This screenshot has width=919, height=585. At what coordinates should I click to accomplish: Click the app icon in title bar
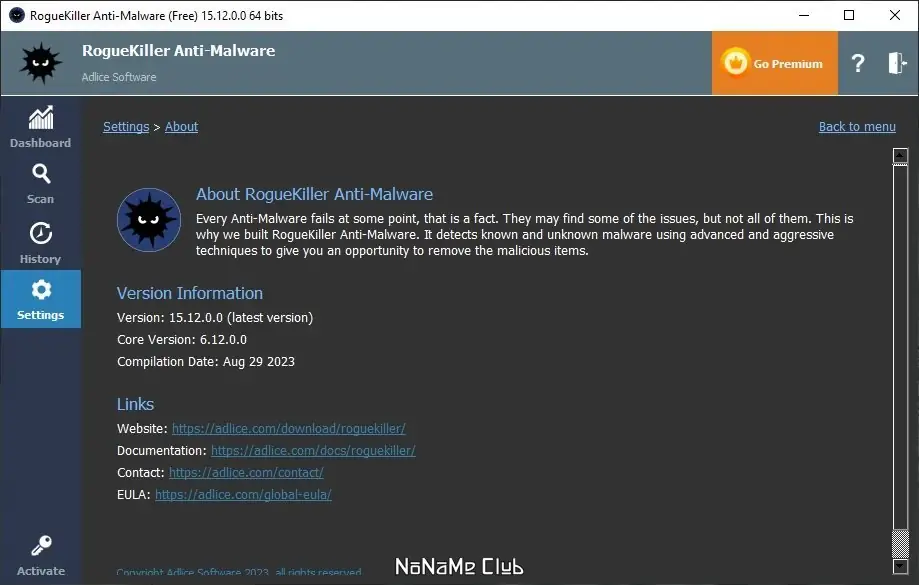pos(17,15)
